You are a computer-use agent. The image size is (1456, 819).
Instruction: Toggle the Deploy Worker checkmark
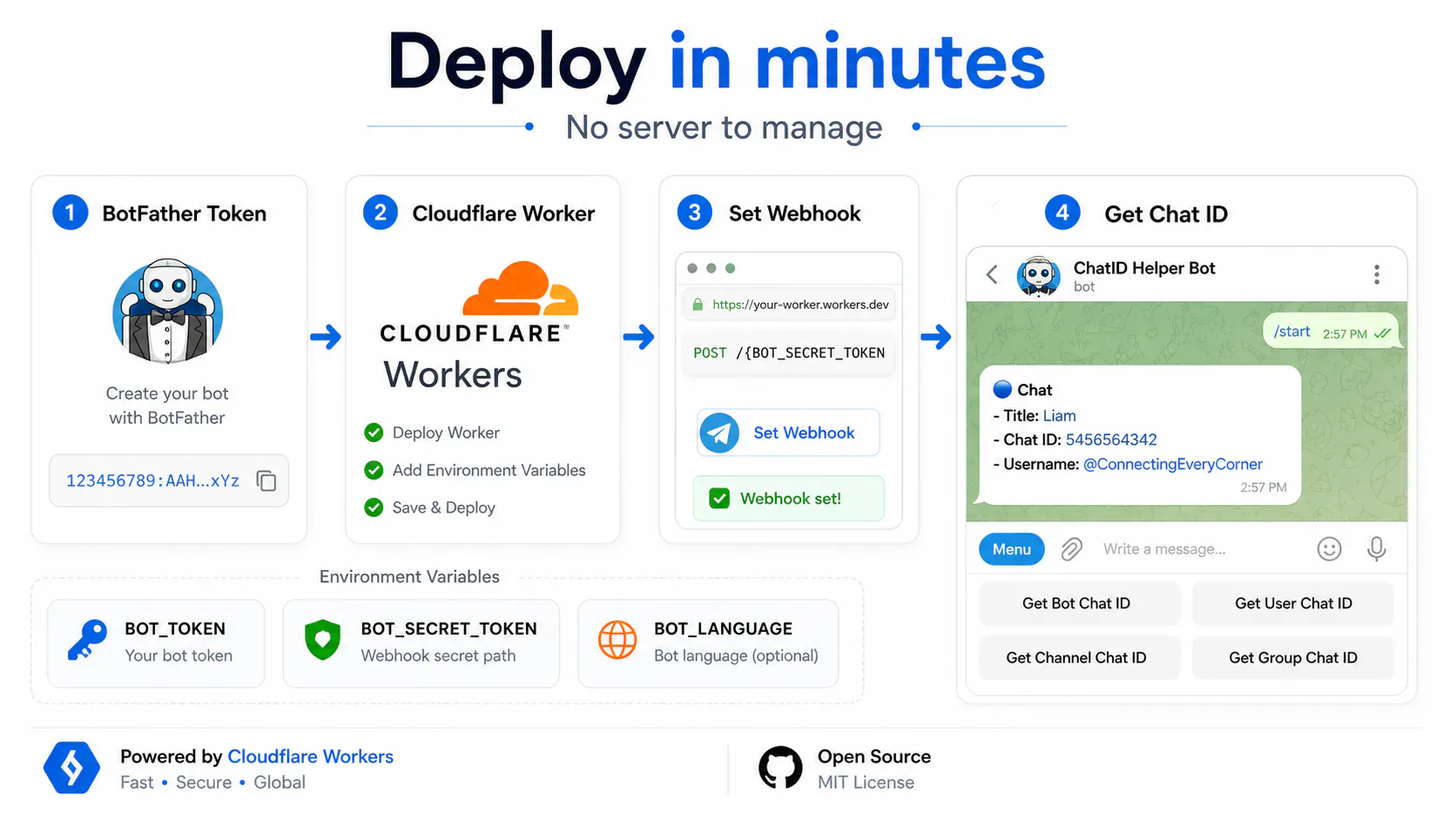pyautogui.click(x=374, y=433)
